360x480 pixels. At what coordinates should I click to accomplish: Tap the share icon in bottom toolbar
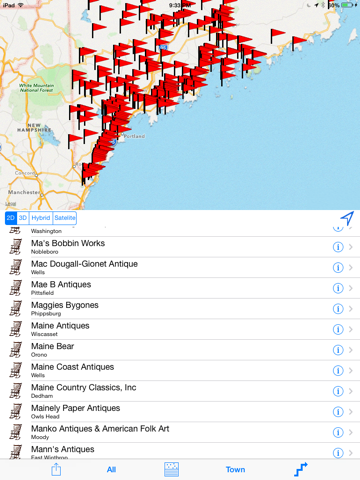[x=56, y=469]
